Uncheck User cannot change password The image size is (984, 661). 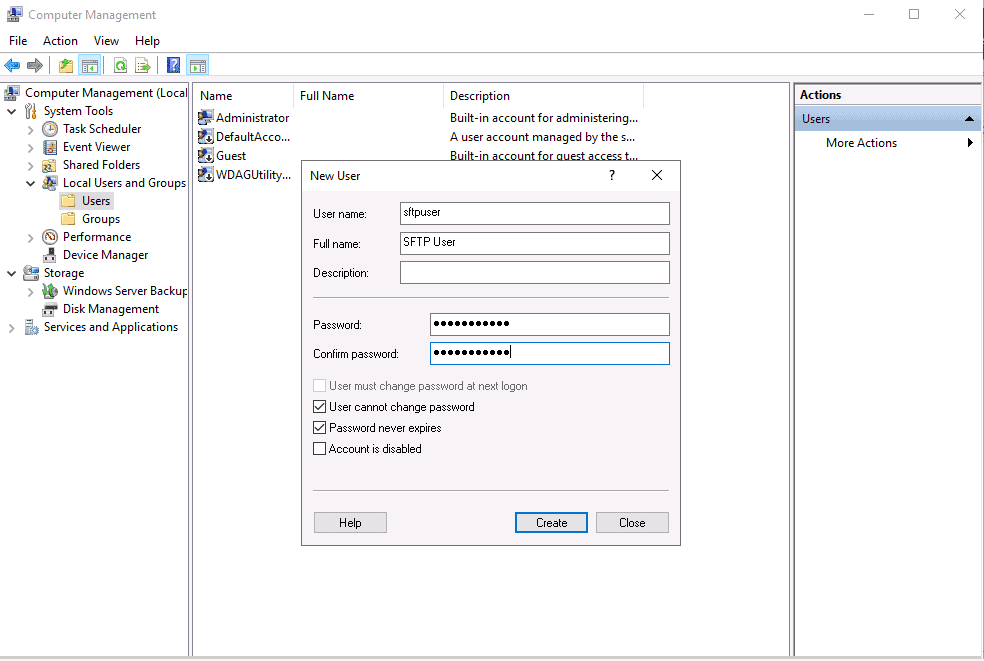pos(319,407)
